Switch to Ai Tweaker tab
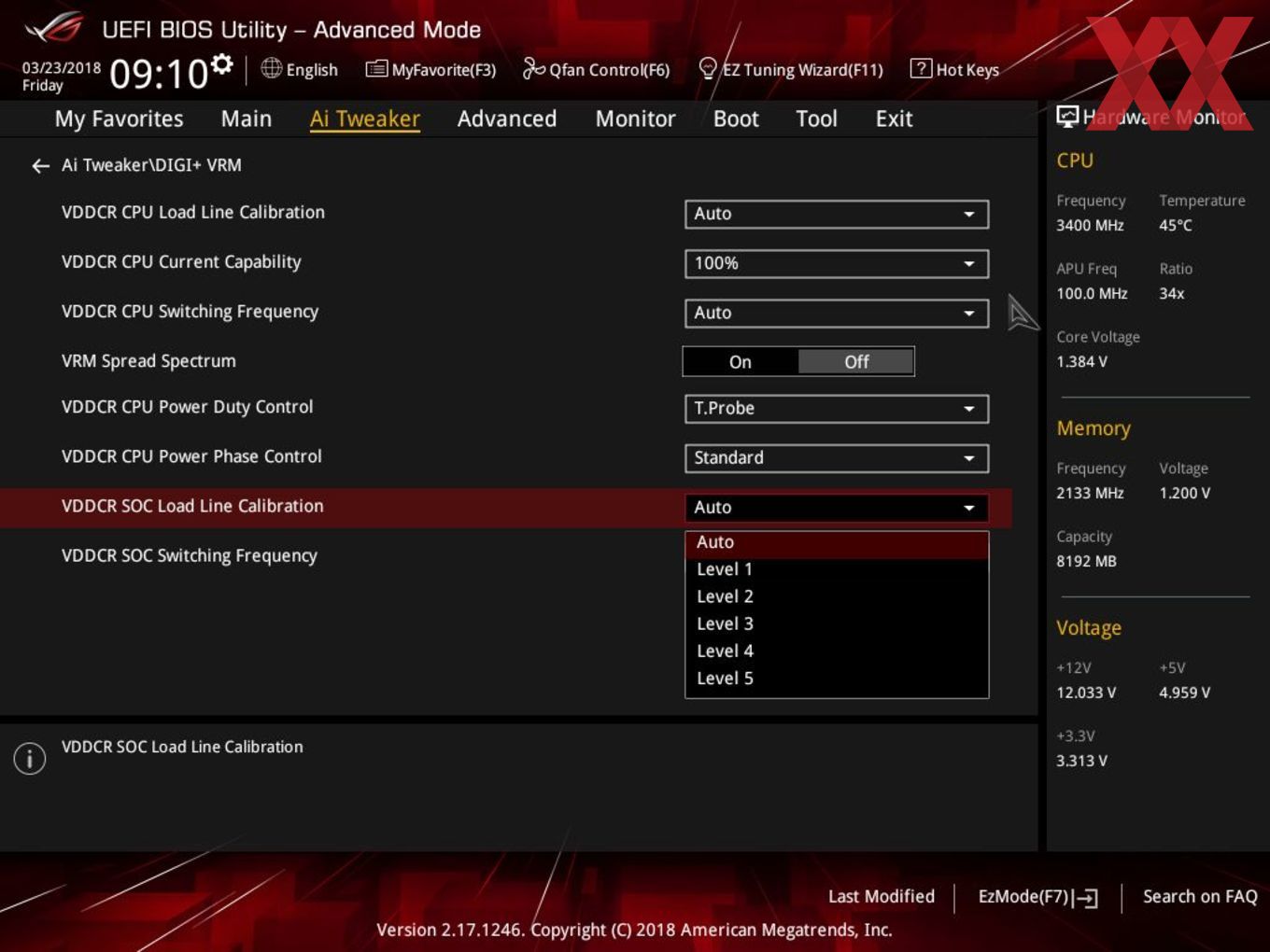This screenshot has width=1270, height=952. tap(365, 119)
